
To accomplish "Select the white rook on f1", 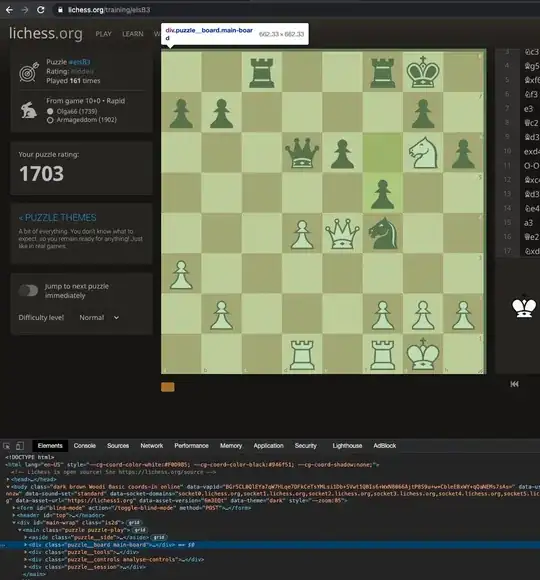I will [382, 355].
